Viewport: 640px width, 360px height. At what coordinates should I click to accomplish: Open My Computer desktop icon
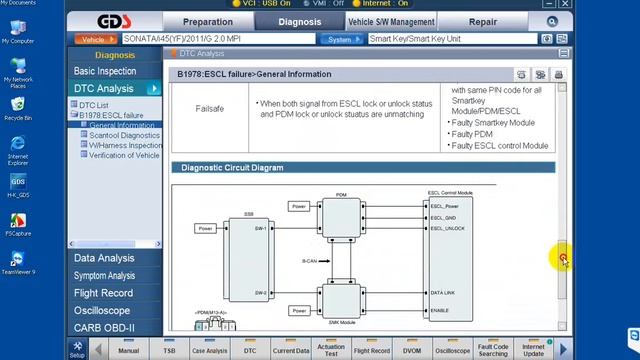[18, 31]
